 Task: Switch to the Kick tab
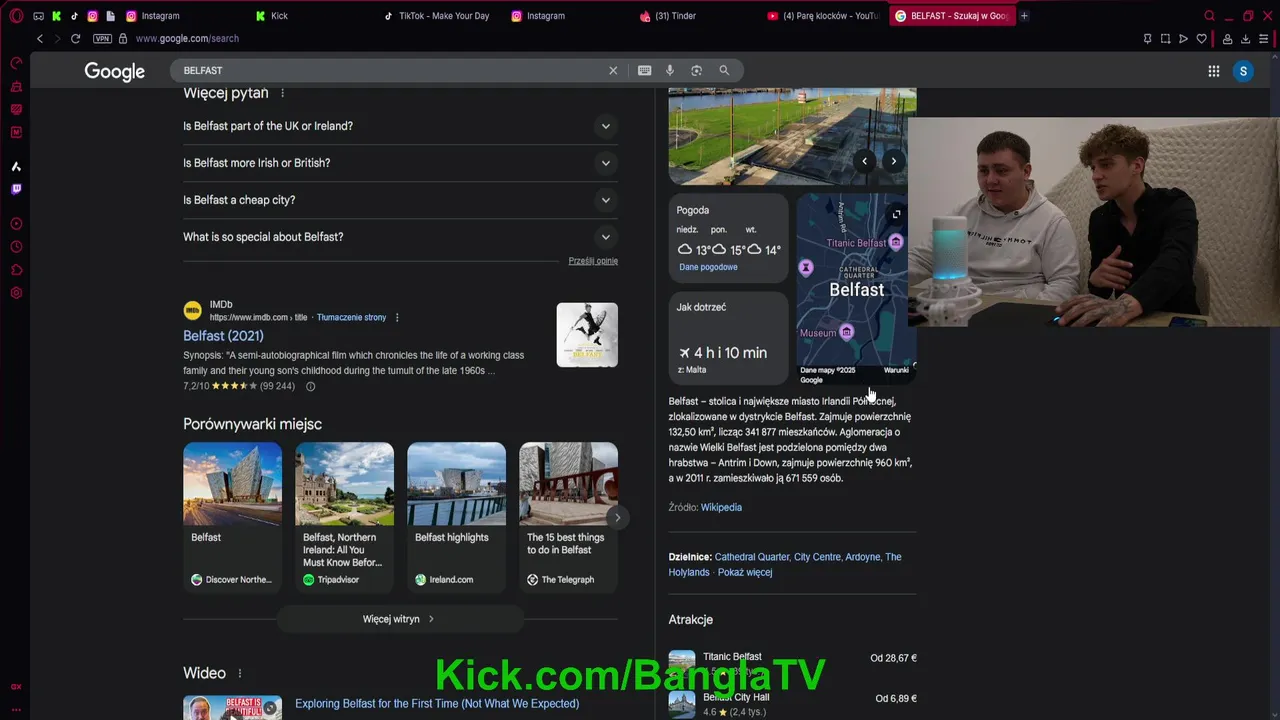312,16
